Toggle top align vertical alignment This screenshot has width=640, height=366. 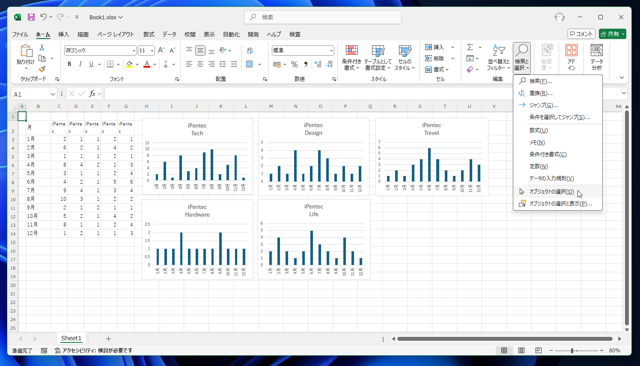(x=189, y=50)
